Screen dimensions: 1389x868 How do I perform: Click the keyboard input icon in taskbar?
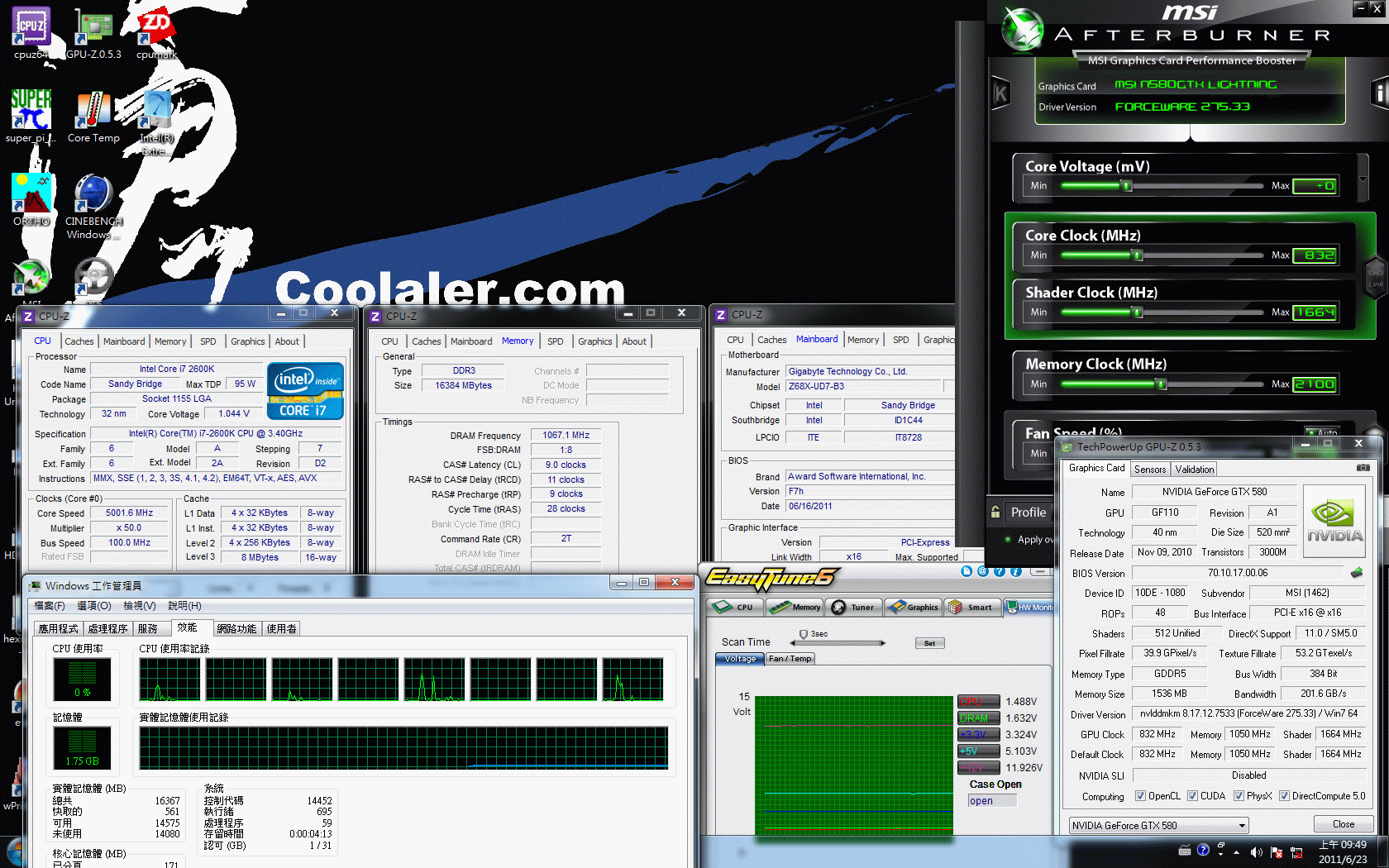pyautogui.click(x=1184, y=850)
